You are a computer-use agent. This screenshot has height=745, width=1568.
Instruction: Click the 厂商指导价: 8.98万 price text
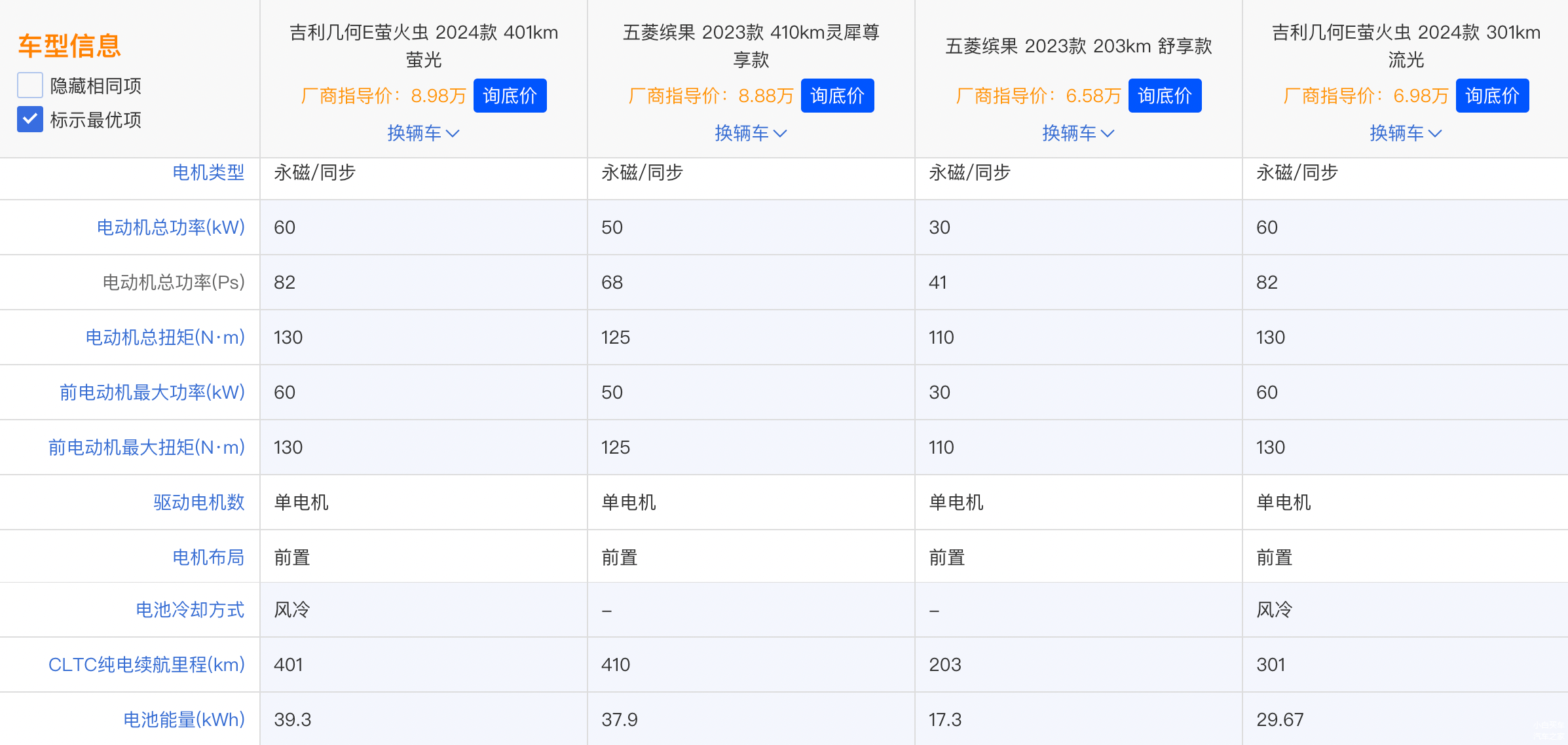pos(383,96)
